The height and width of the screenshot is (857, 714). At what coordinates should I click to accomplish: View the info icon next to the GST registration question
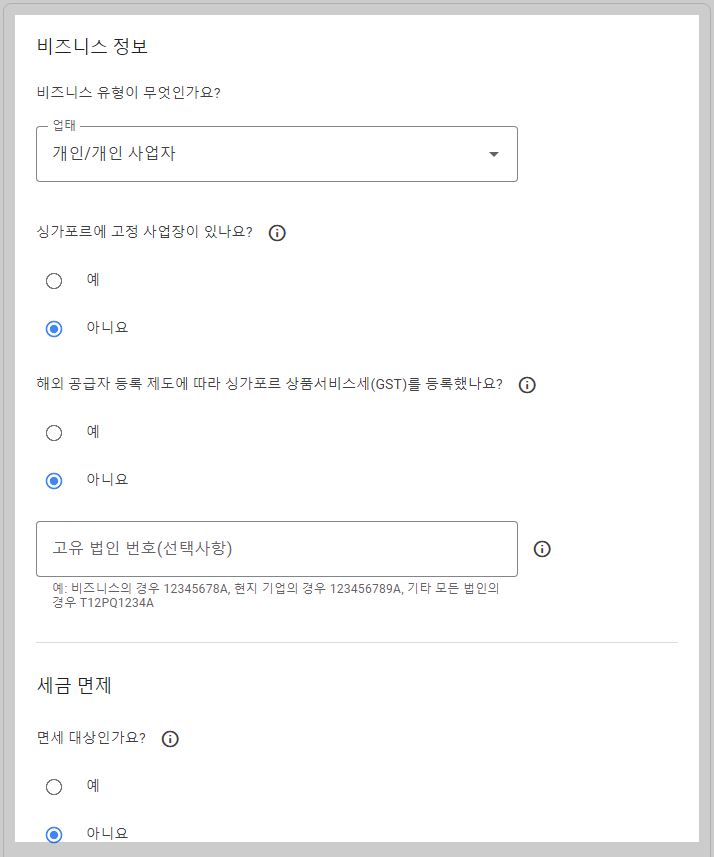coord(527,384)
